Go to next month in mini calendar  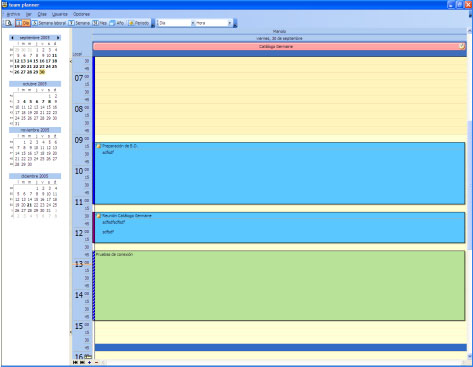58,38
